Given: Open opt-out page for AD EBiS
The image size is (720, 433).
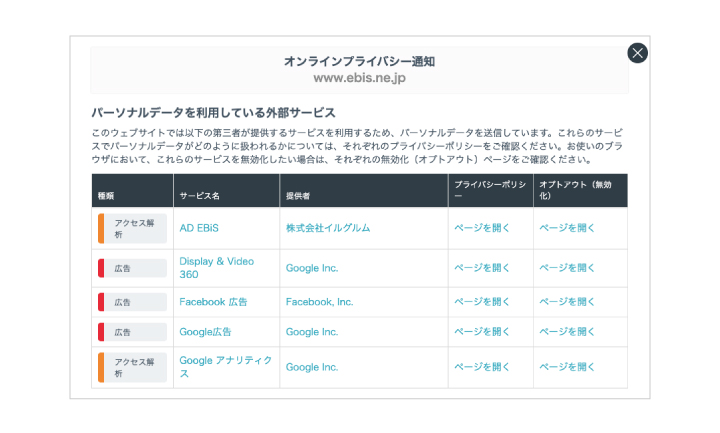Looking at the screenshot, I should click(x=567, y=228).
